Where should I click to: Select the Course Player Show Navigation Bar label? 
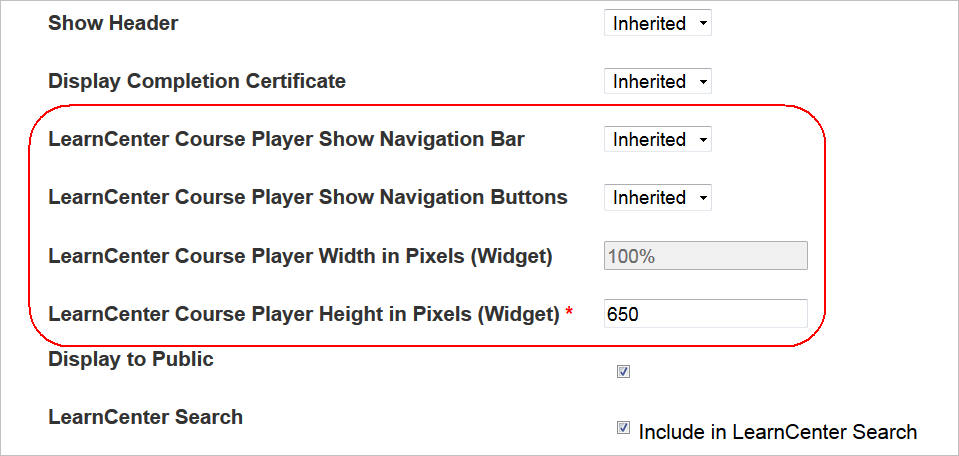click(286, 139)
